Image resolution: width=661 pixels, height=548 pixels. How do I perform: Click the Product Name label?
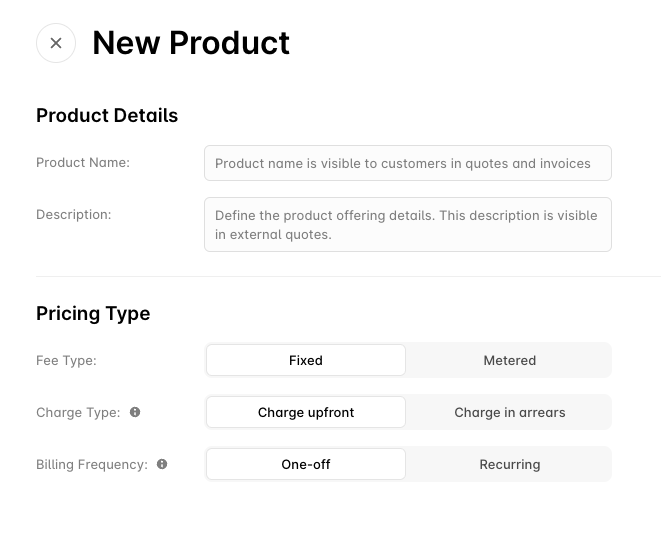pyautogui.click(x=83, y=163)
